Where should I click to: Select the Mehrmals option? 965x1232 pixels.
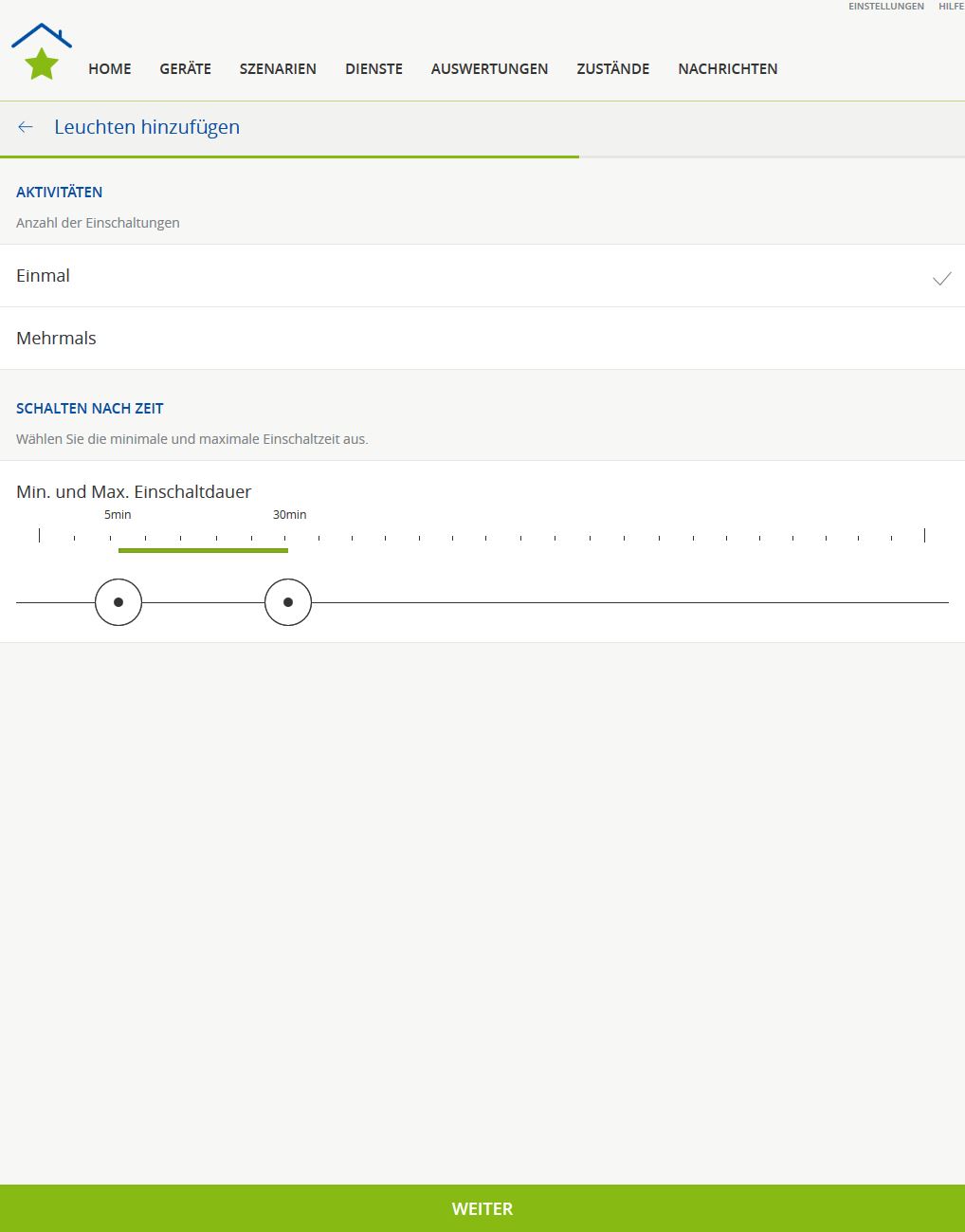(56, 339)
